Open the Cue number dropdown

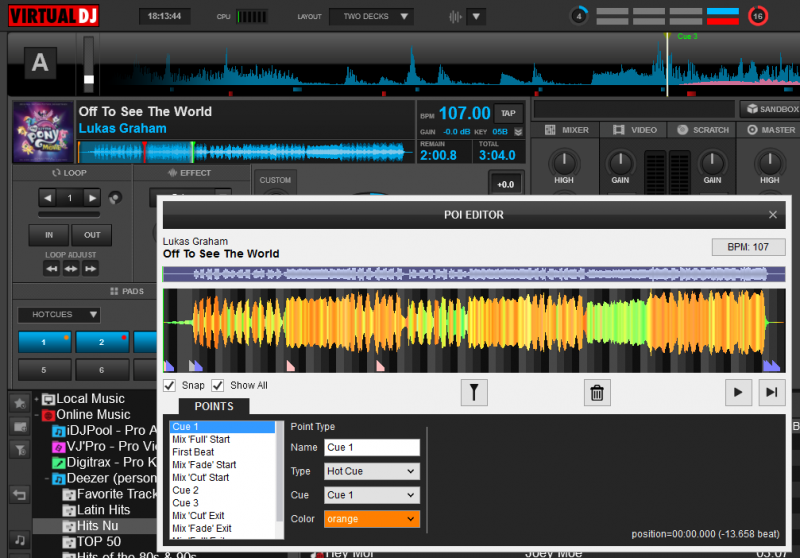(372, 495)
